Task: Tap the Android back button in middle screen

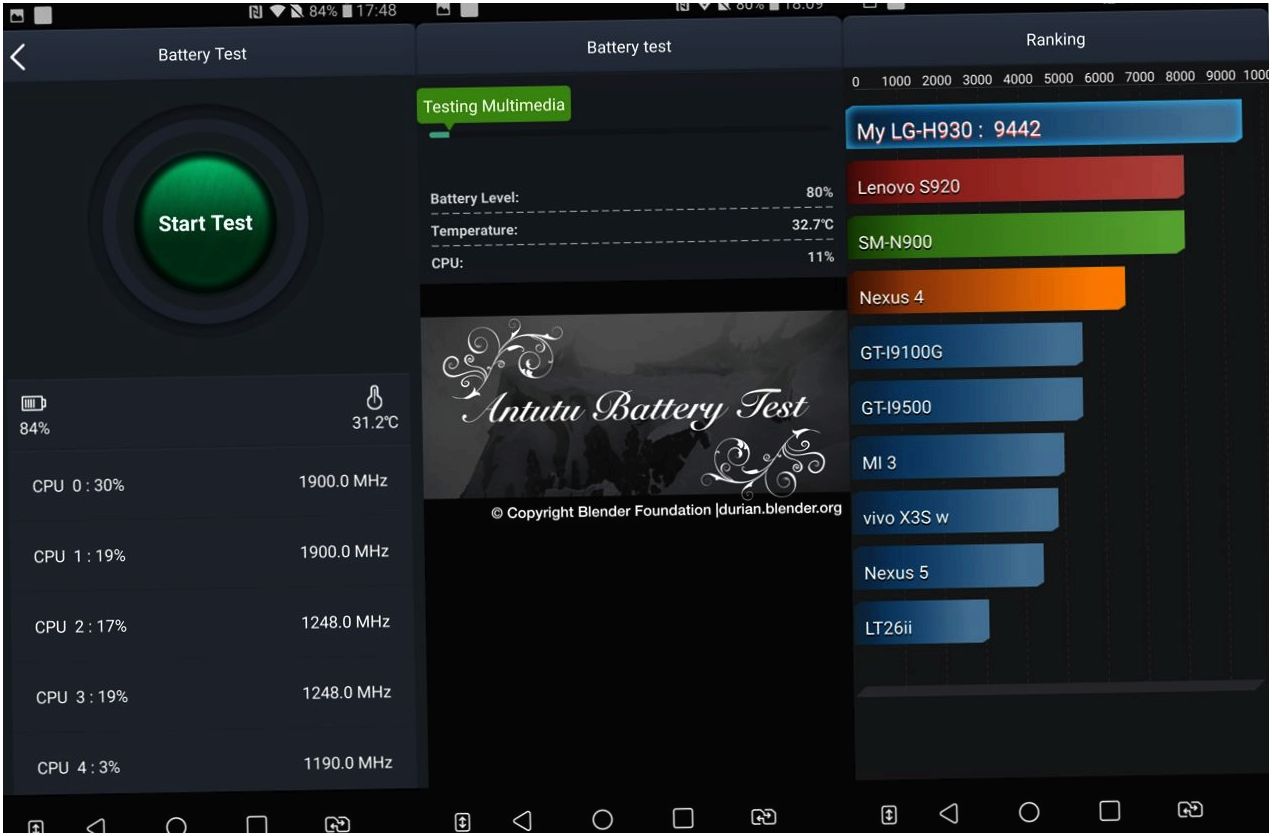Action: coord(521,820)
